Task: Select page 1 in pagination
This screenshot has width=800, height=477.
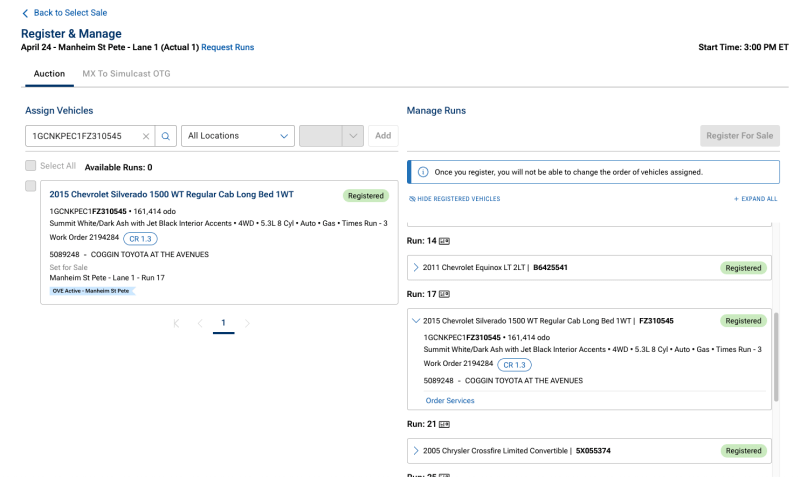Action: (x=223, y=323)
